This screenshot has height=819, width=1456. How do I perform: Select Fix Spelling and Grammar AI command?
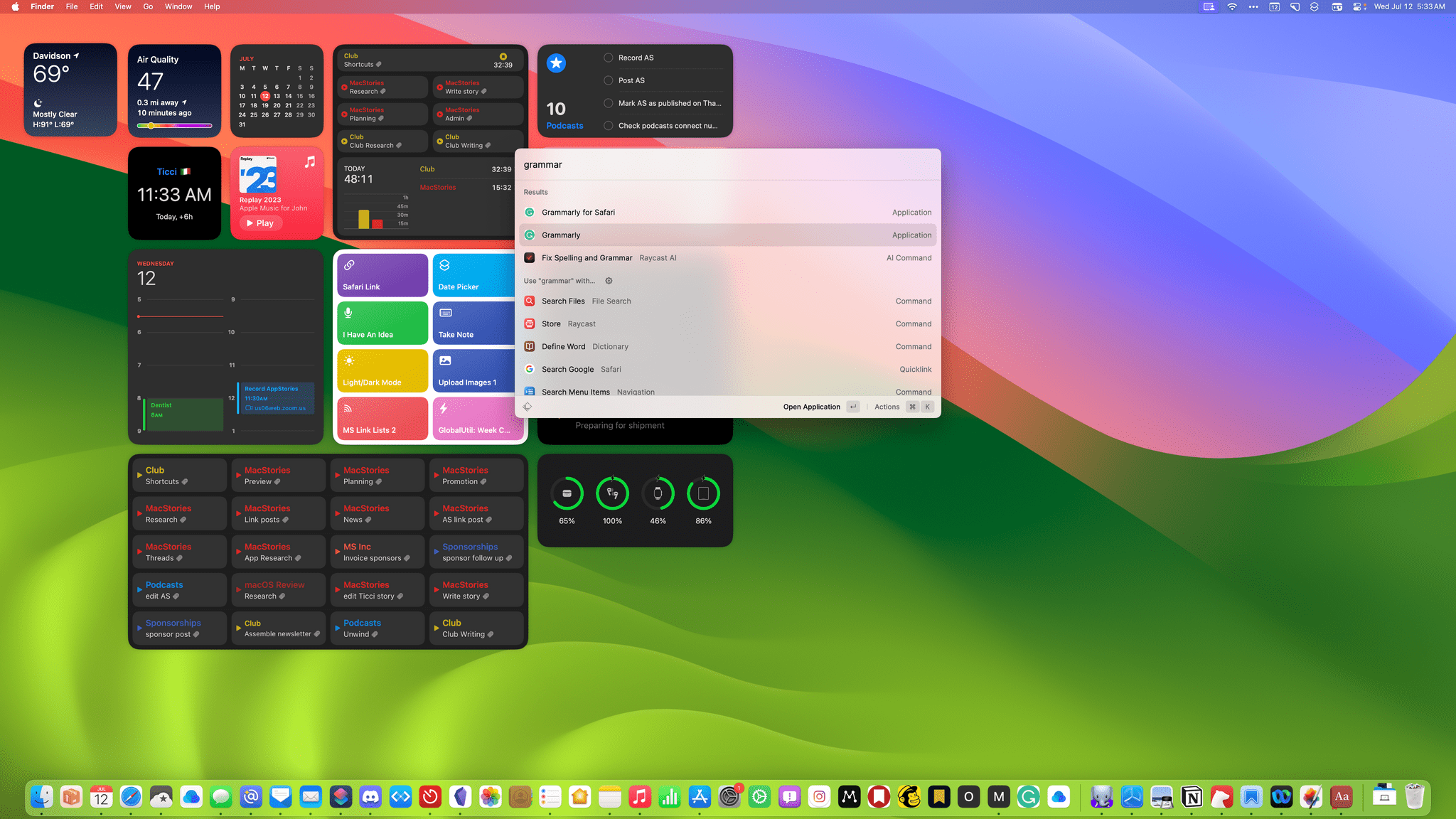(x=727, y=257)
